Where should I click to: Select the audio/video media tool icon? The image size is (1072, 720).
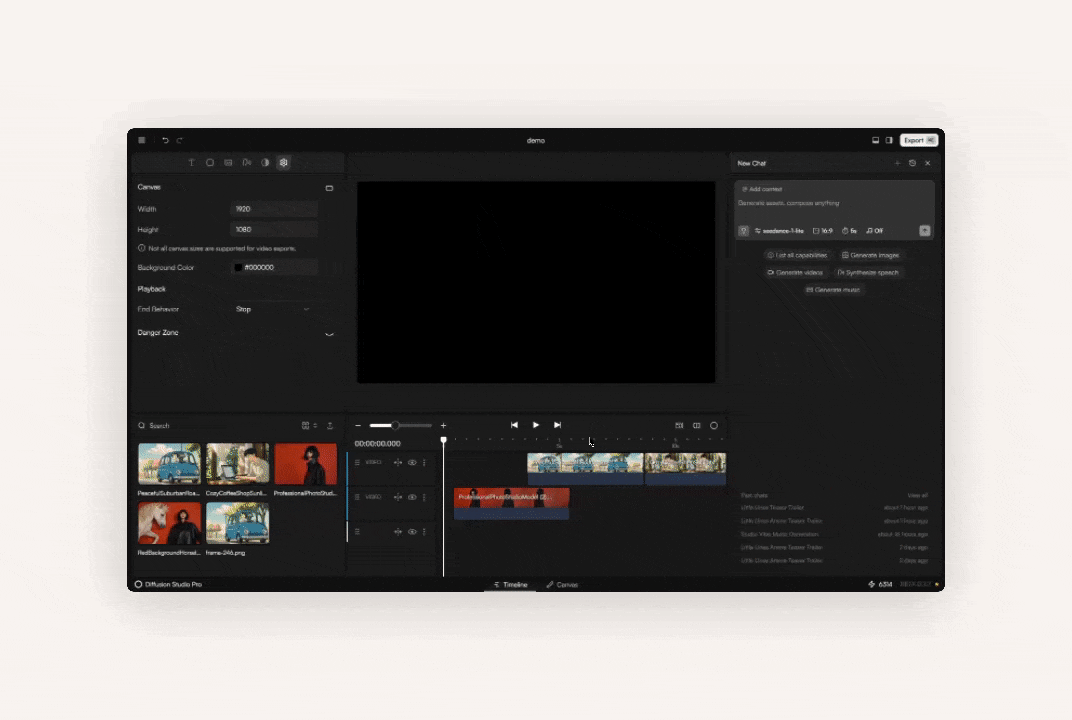[247, 163]
